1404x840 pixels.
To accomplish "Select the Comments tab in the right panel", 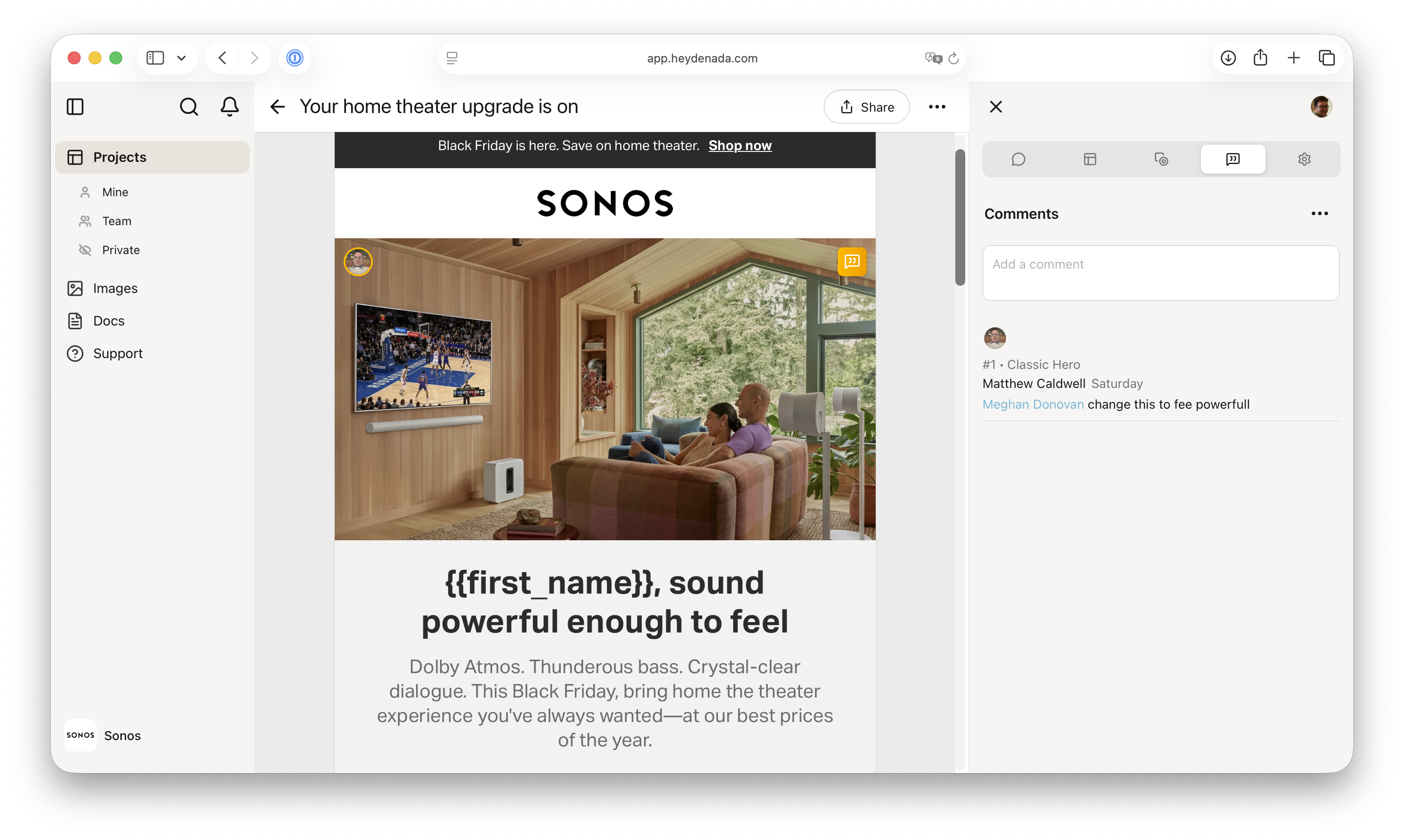I will (x=1233, y=159).
